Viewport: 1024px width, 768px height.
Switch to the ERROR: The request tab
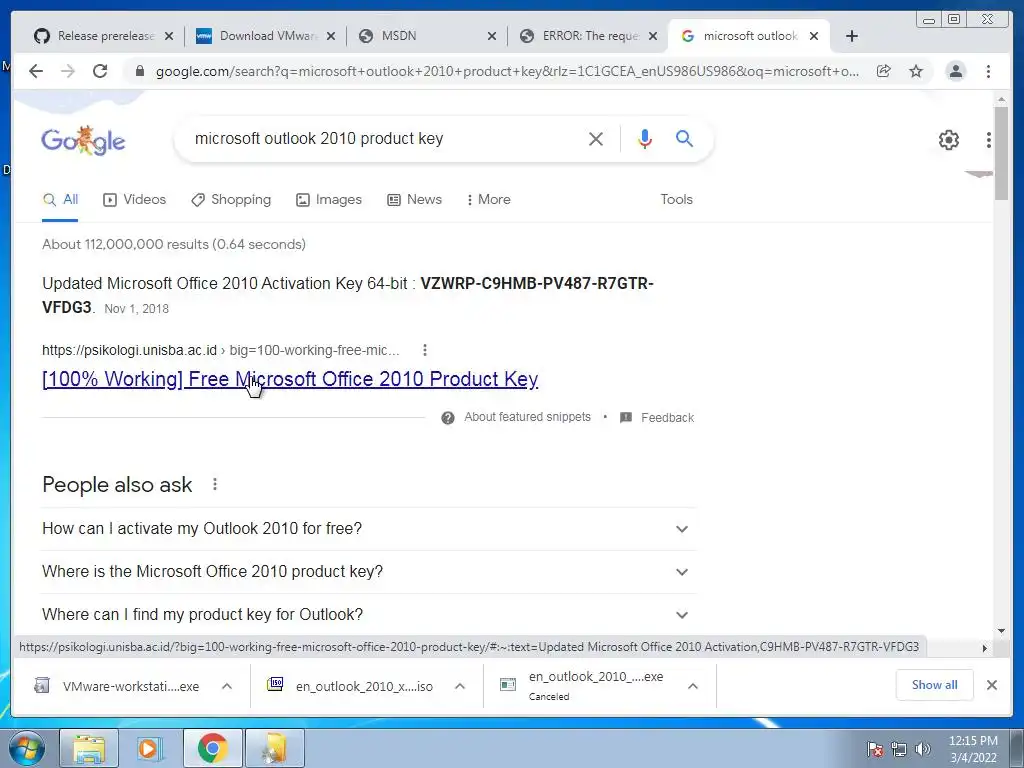point(588,36)
